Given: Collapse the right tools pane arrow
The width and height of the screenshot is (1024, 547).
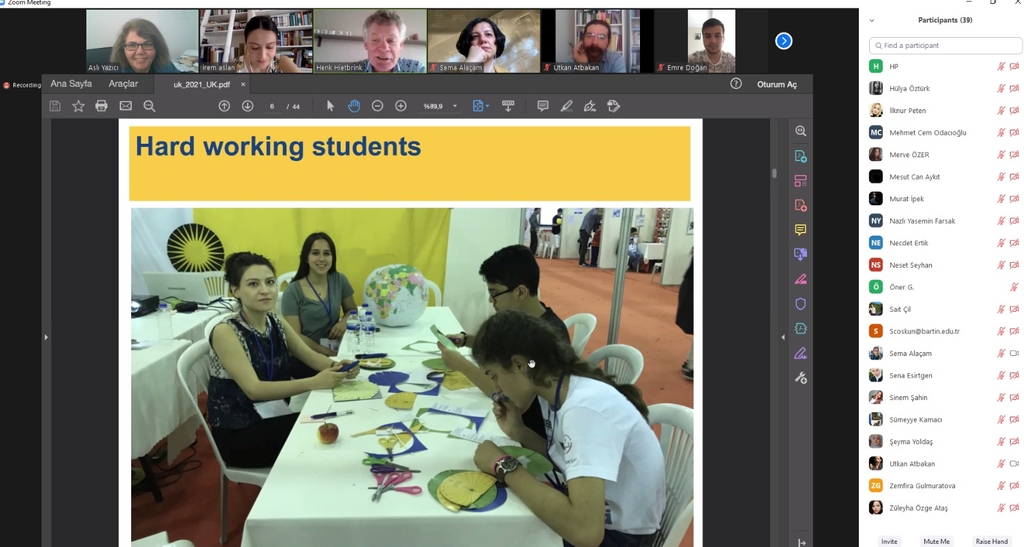Looking at the screenshot, I should 783,337.
